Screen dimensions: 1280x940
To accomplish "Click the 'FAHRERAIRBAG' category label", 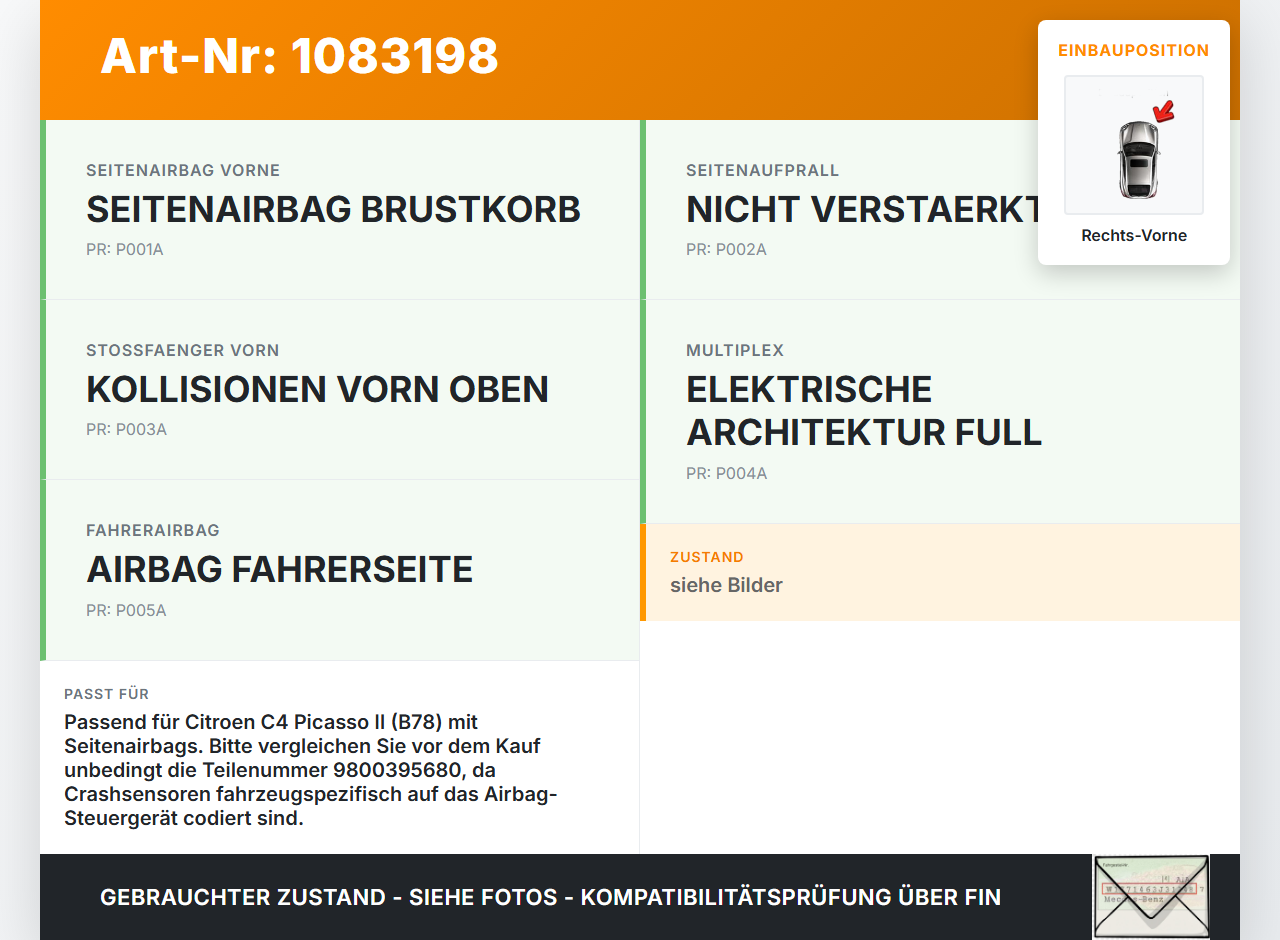I will (x=153, y=531).
